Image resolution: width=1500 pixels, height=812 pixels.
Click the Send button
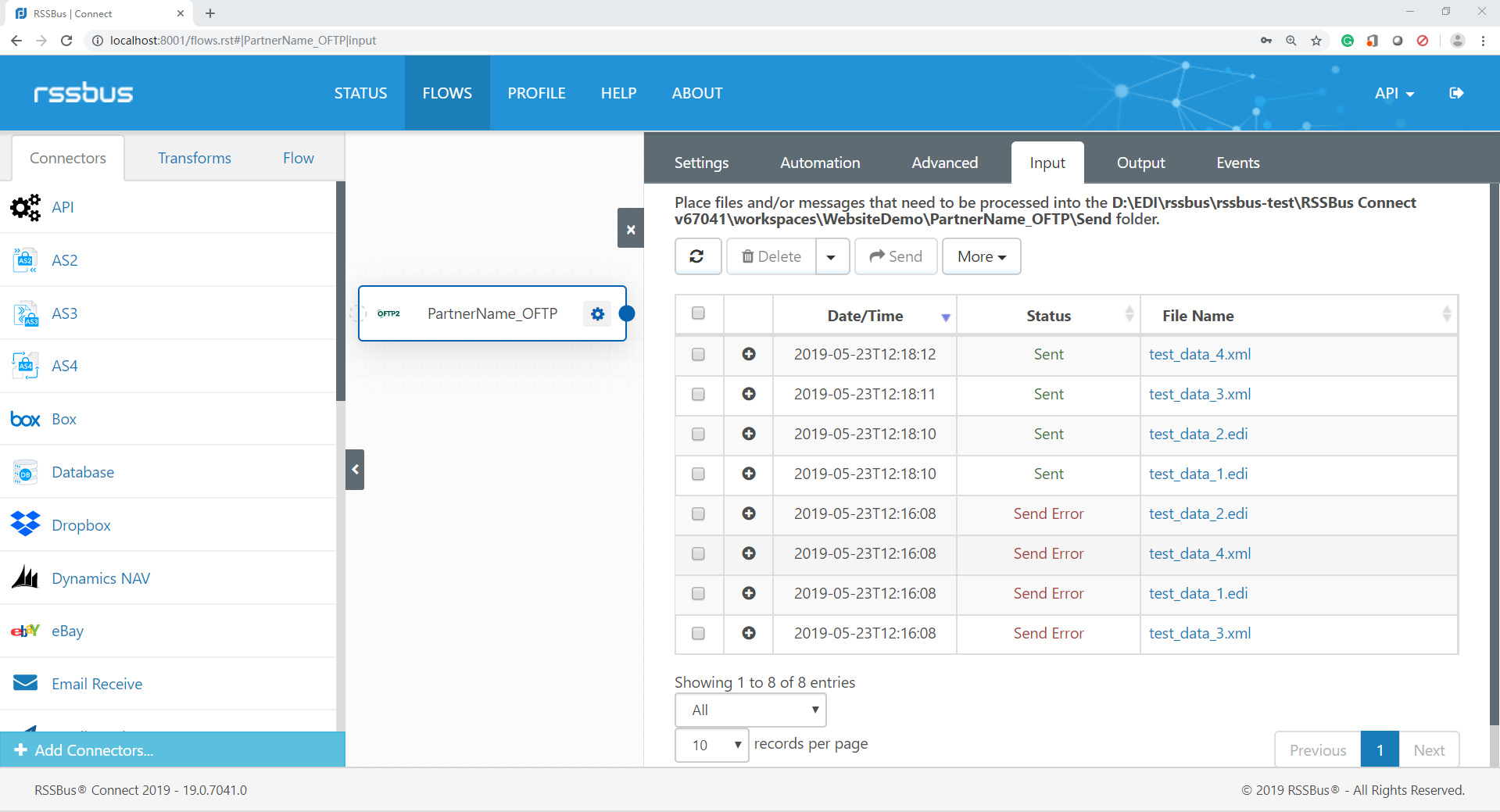point(896,256)
